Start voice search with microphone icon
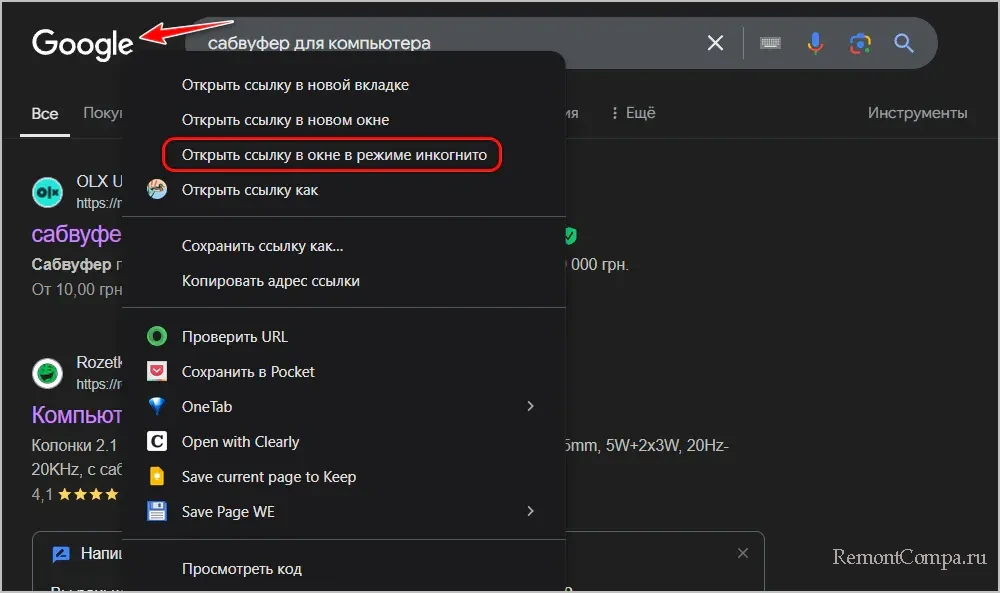 pos(815,43)
